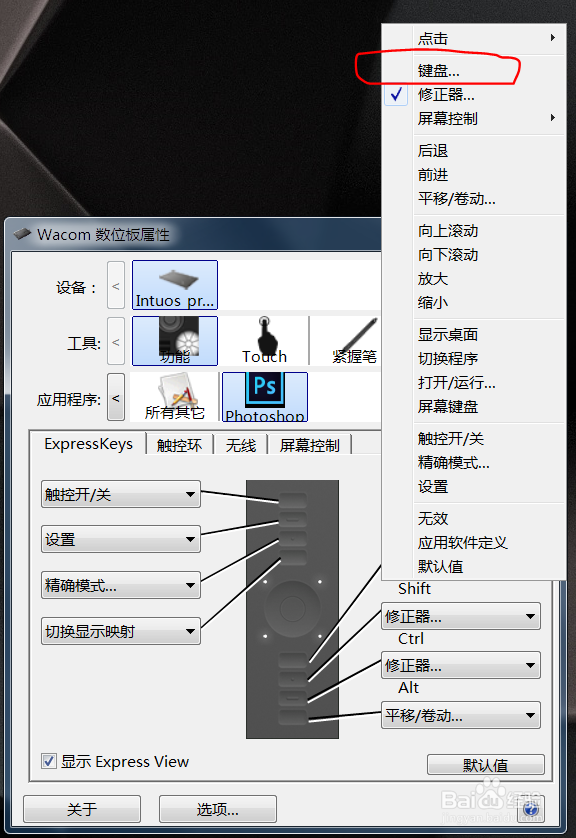Switch to the ExpressKeys tab
This screenshot has width=576, height=838.
(x=88, y=444)
